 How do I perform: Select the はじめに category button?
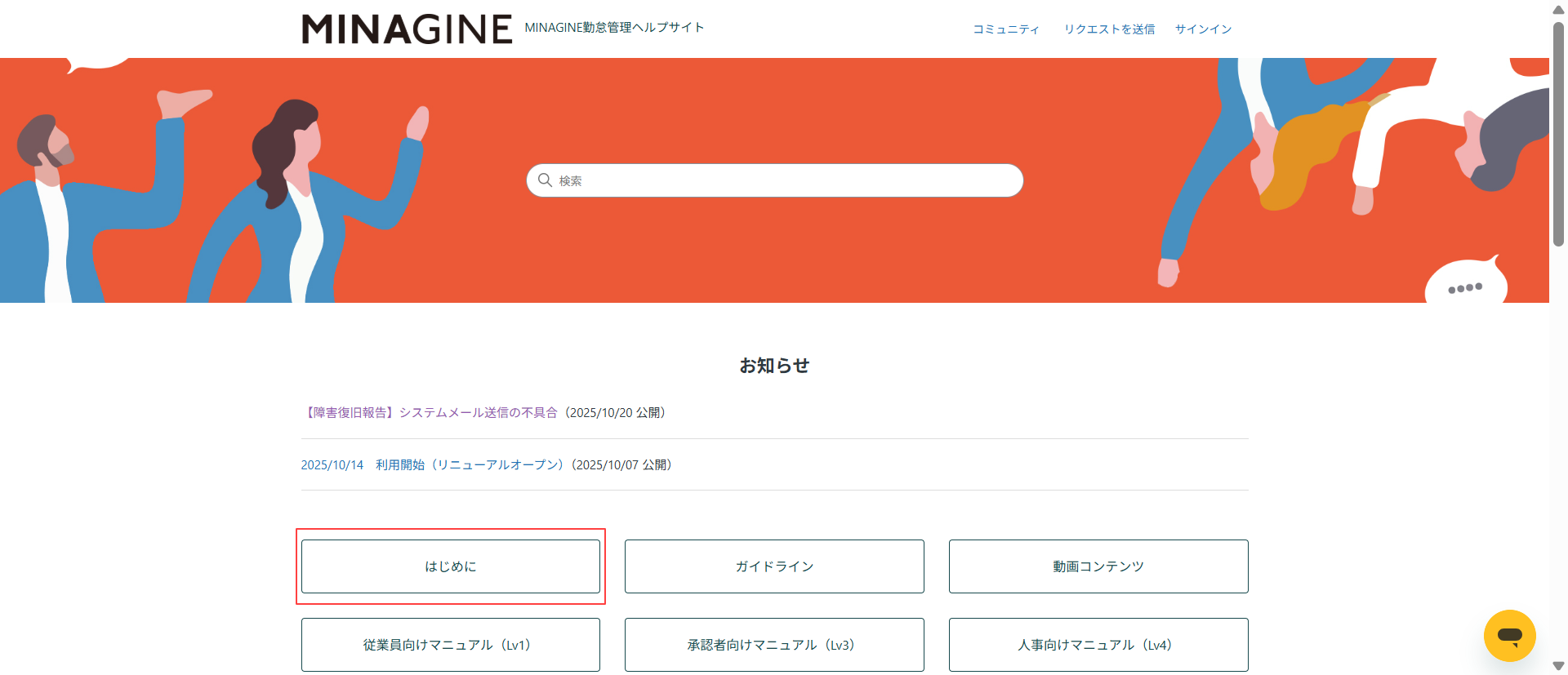[x=451, y=566]
